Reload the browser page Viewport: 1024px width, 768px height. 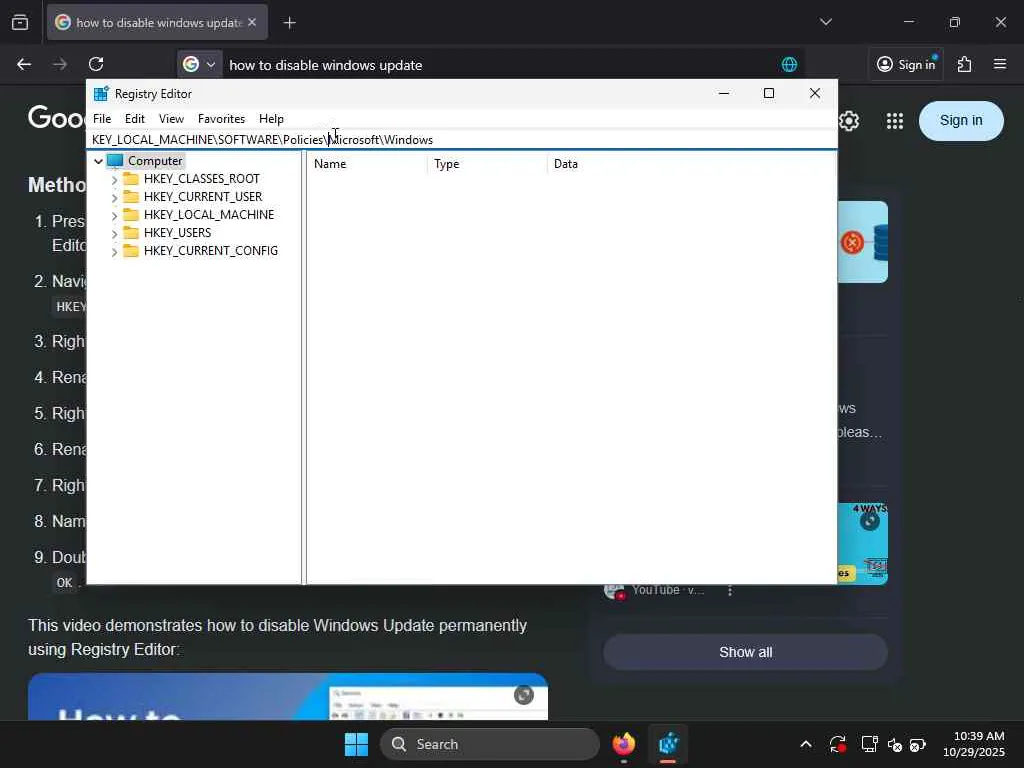pos(96,64)
